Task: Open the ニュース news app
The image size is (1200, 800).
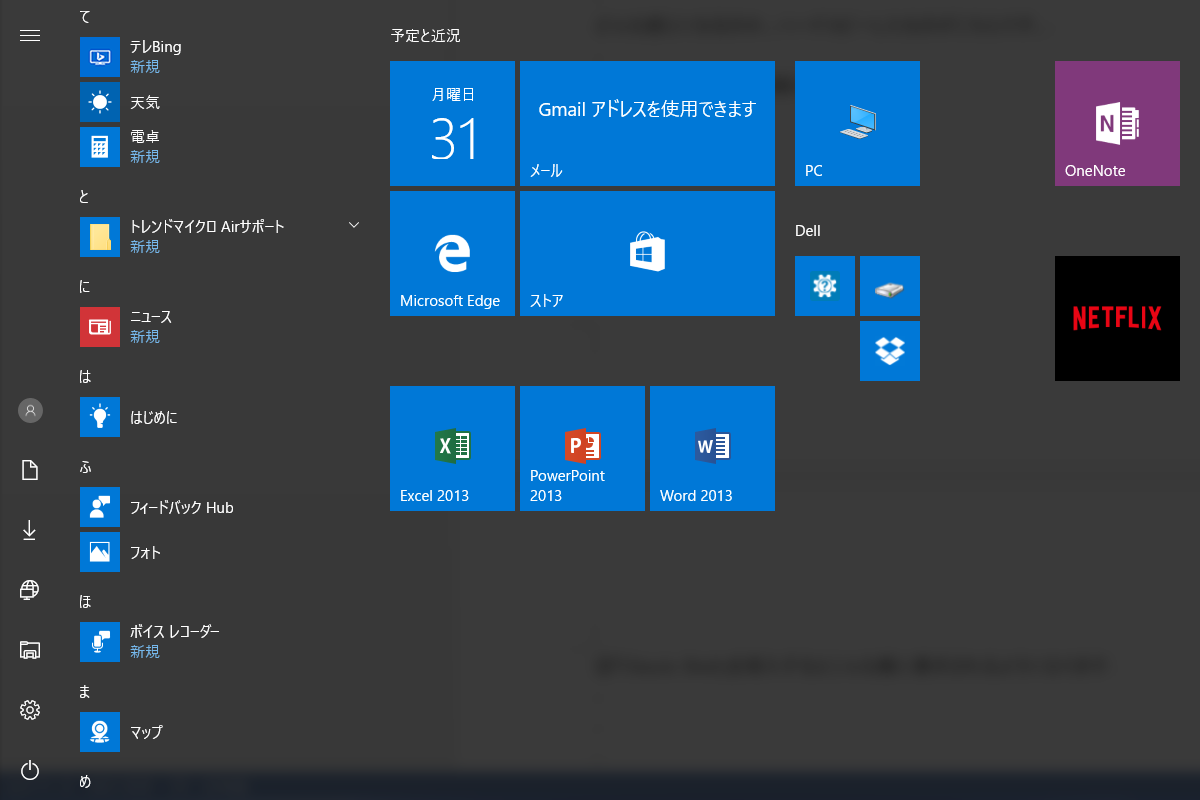Action: pyautogui.click(x=220, y=327)
